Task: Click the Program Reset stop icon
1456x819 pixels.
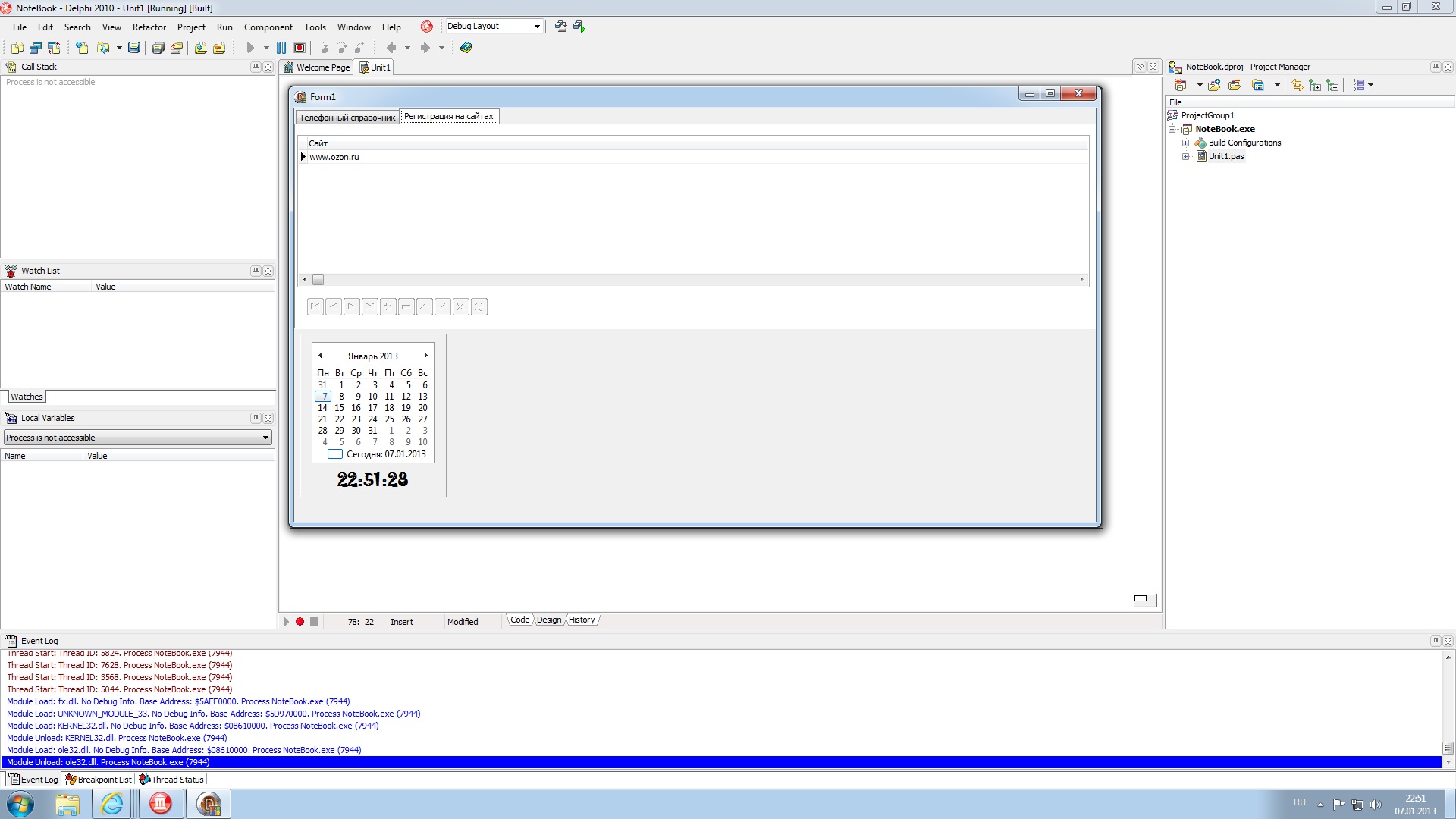Action: click(x=300, y=48)
